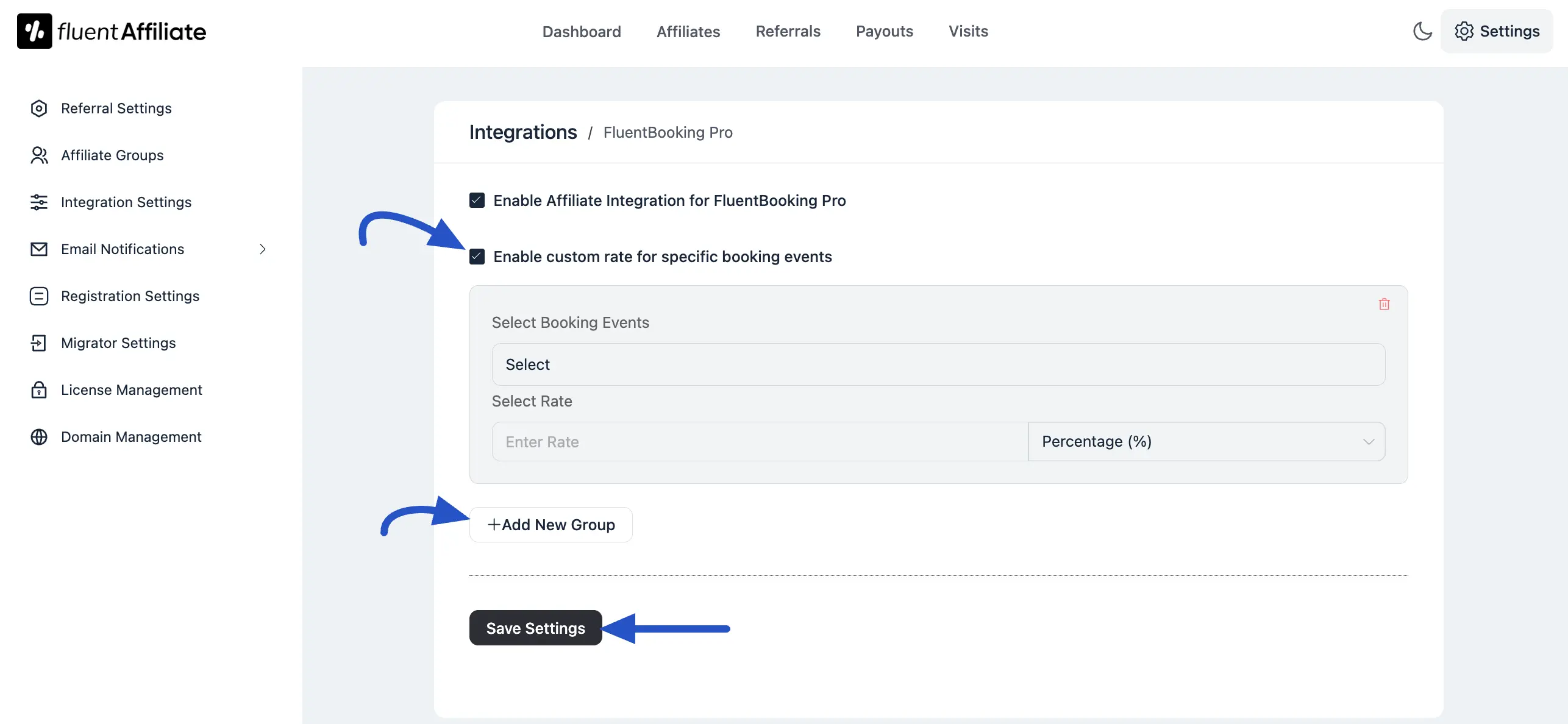The width and height of the screenshot is (1568, 724).
Task: Uncheck Enable Affiliate Integration for FluentBooking Pro
Action: (x=477, y=200)
